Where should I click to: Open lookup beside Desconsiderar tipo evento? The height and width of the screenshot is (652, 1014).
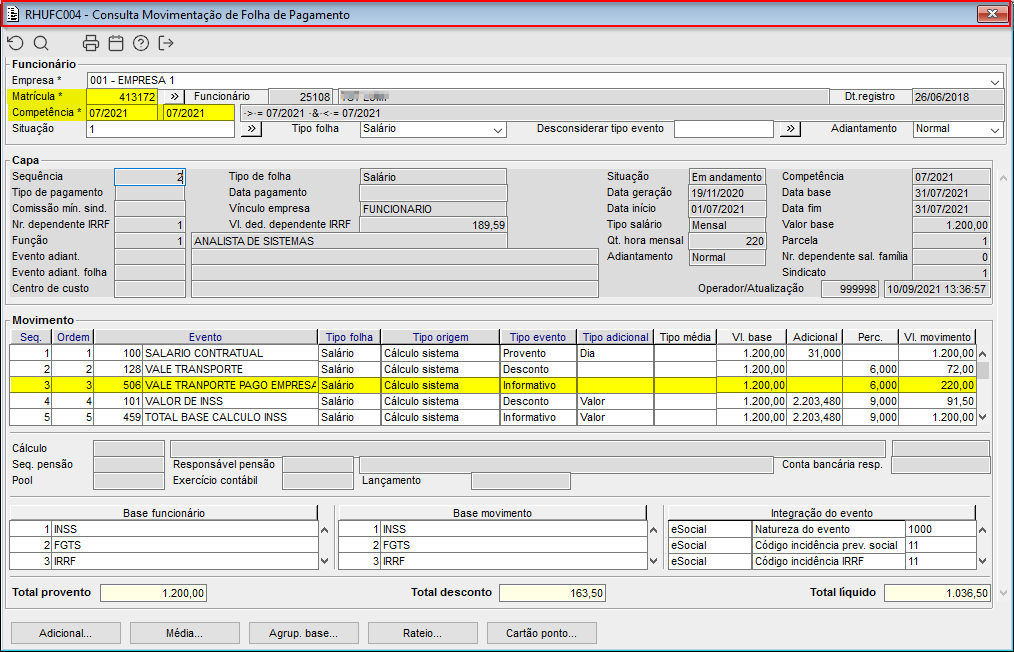(x=790, y=129)
